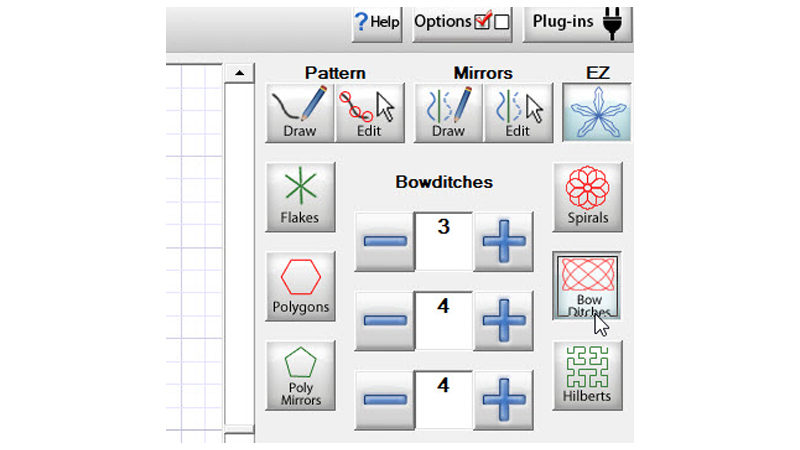
Task: Click the third Bowditches value field
Action: pos(442,400)
